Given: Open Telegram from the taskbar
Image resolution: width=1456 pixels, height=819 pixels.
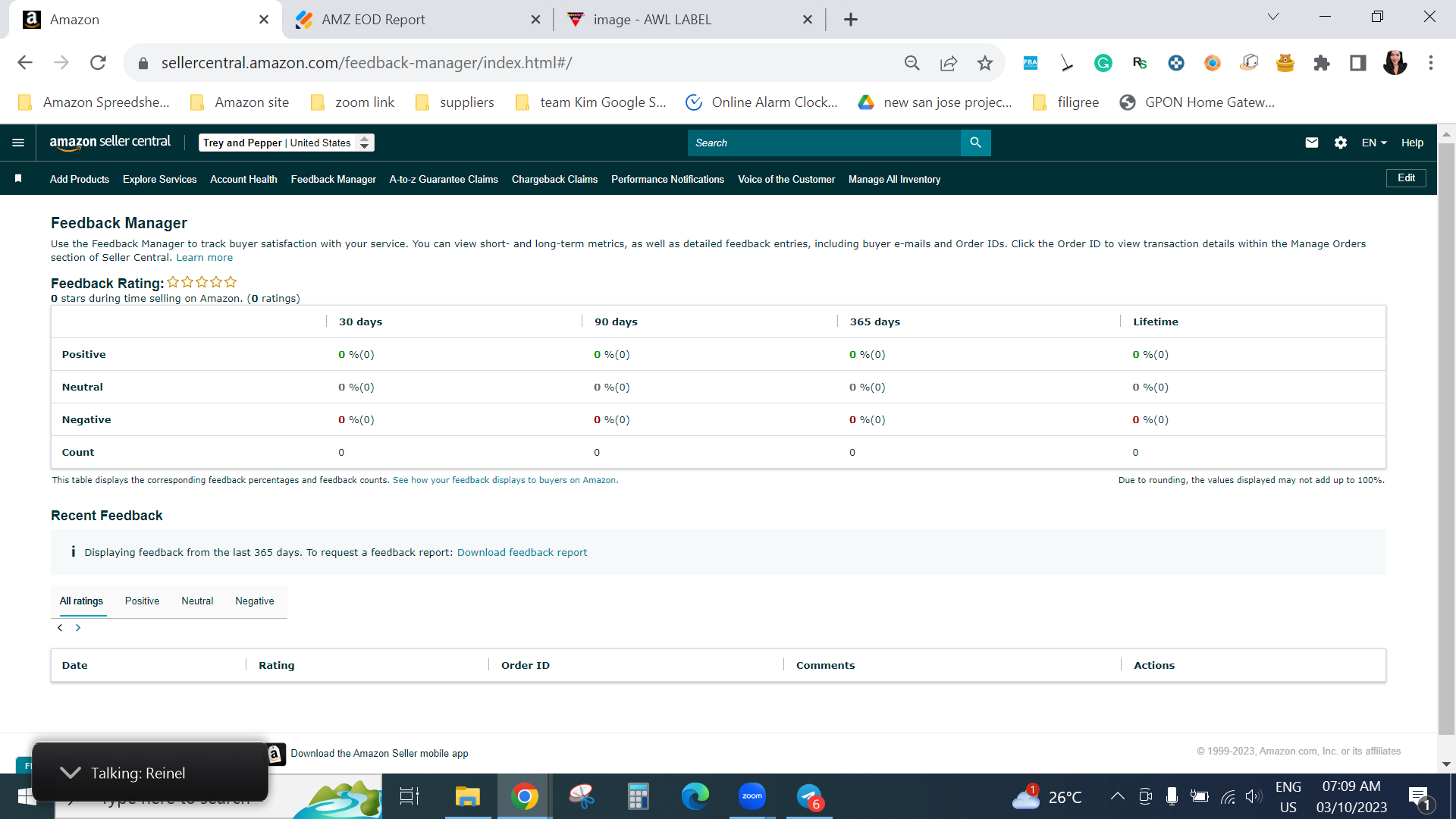Looking at the screenshot, I should tap(810, 796).
